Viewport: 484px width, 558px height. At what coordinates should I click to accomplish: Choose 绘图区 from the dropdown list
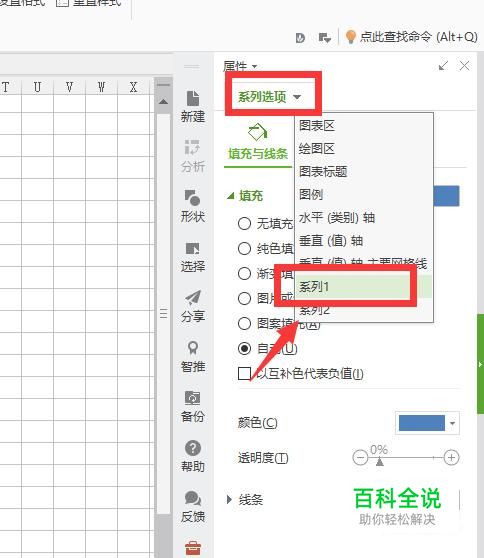point(364,148)
